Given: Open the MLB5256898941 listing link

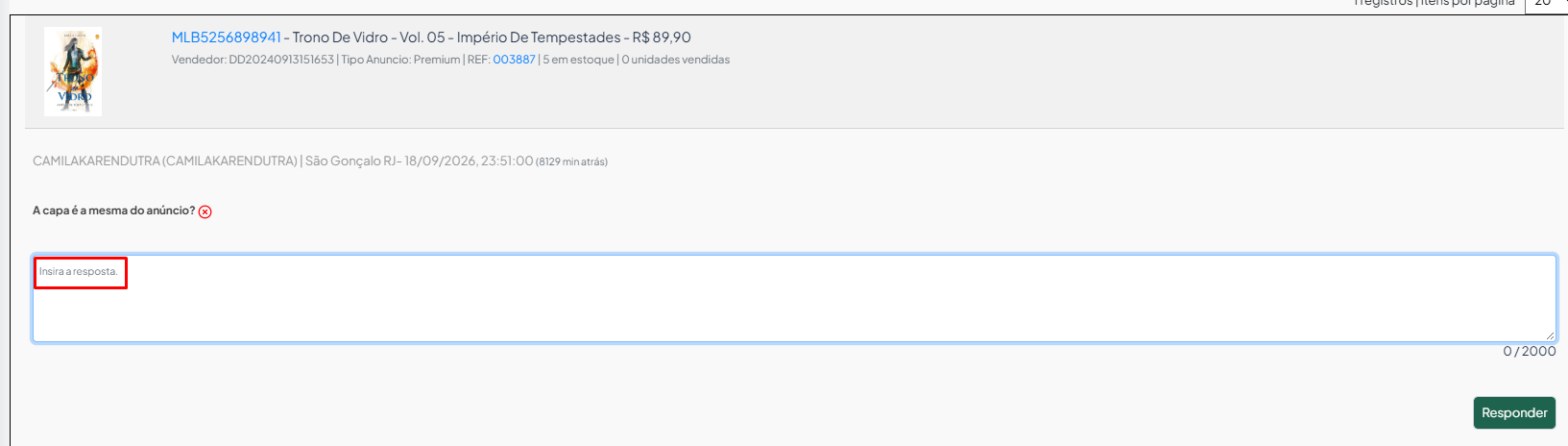Looking at the screenshot, I should pyautogui.click(x=227, y=37).
